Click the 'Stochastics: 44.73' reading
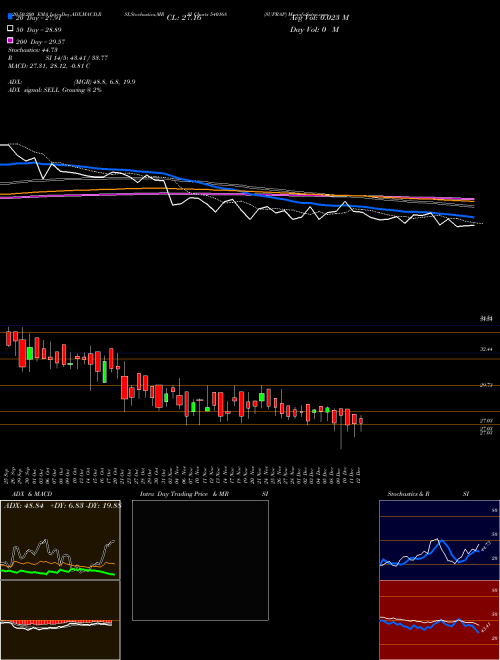 32,50
